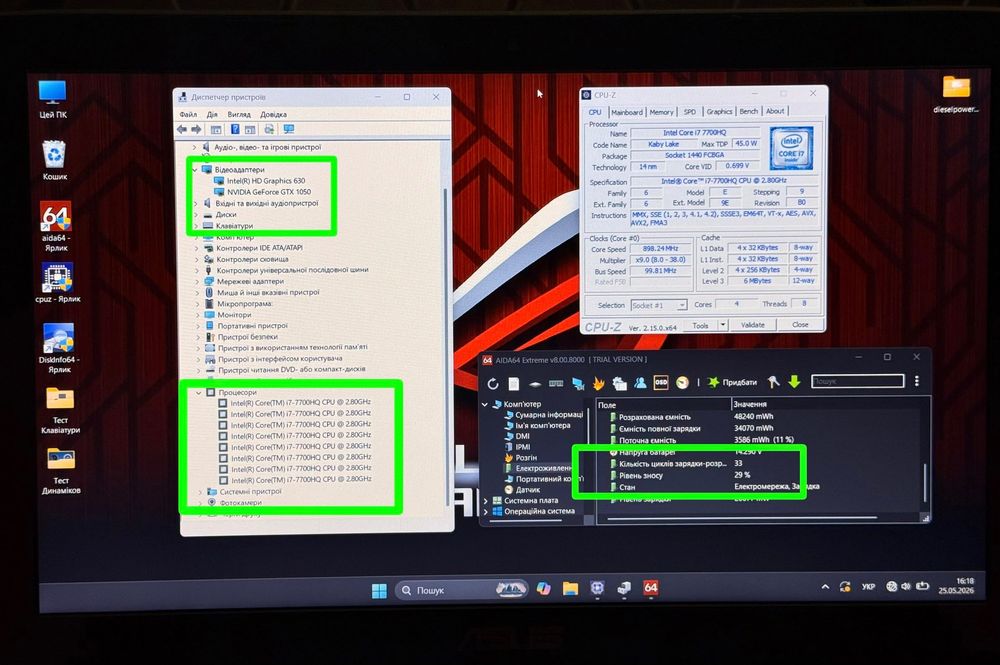Select the dieselpower folder on the desktop
The image size is (1000, 665).
(x=955, y=94)
